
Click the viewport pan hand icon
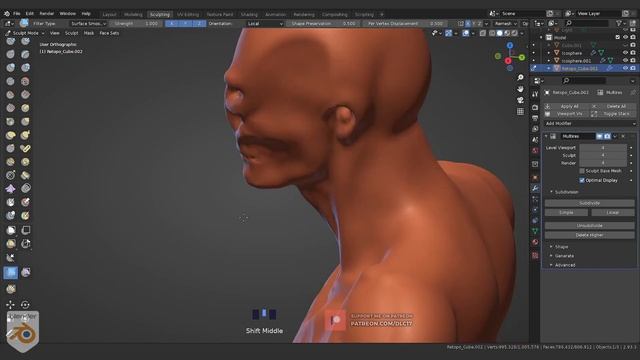point(520,89)
